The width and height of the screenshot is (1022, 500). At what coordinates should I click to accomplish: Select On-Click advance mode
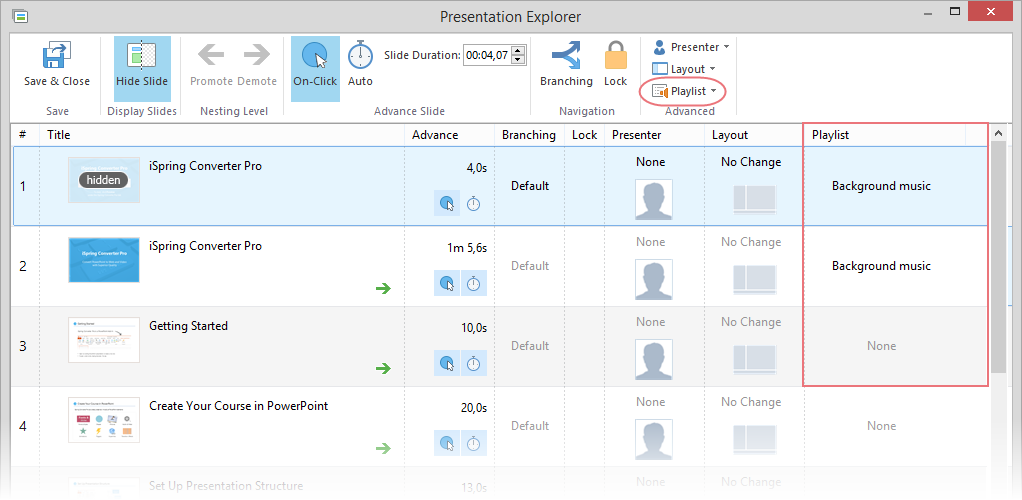coord(315,68)
